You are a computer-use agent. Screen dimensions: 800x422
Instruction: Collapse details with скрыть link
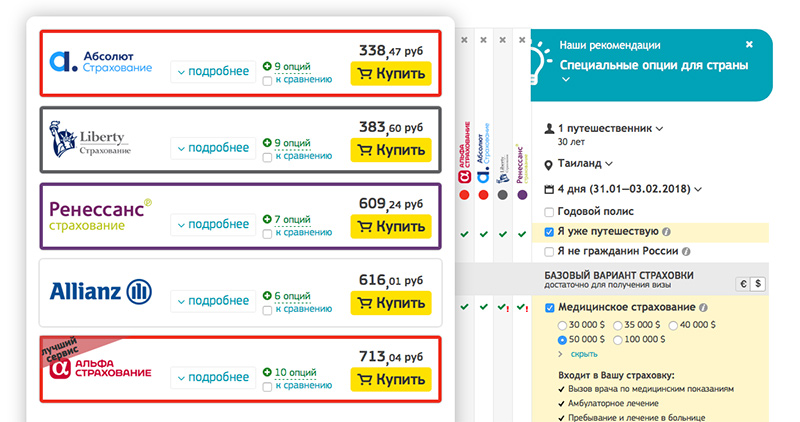[584, 354]
